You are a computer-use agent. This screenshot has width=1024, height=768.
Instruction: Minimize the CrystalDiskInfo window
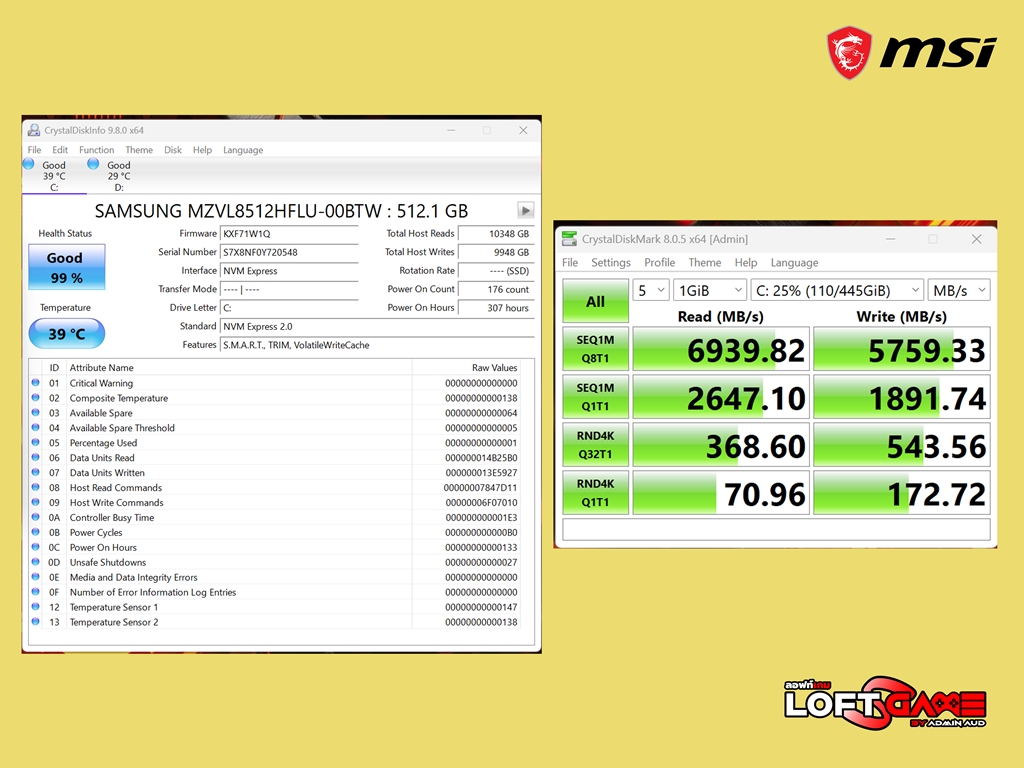[x=451, y=130]
